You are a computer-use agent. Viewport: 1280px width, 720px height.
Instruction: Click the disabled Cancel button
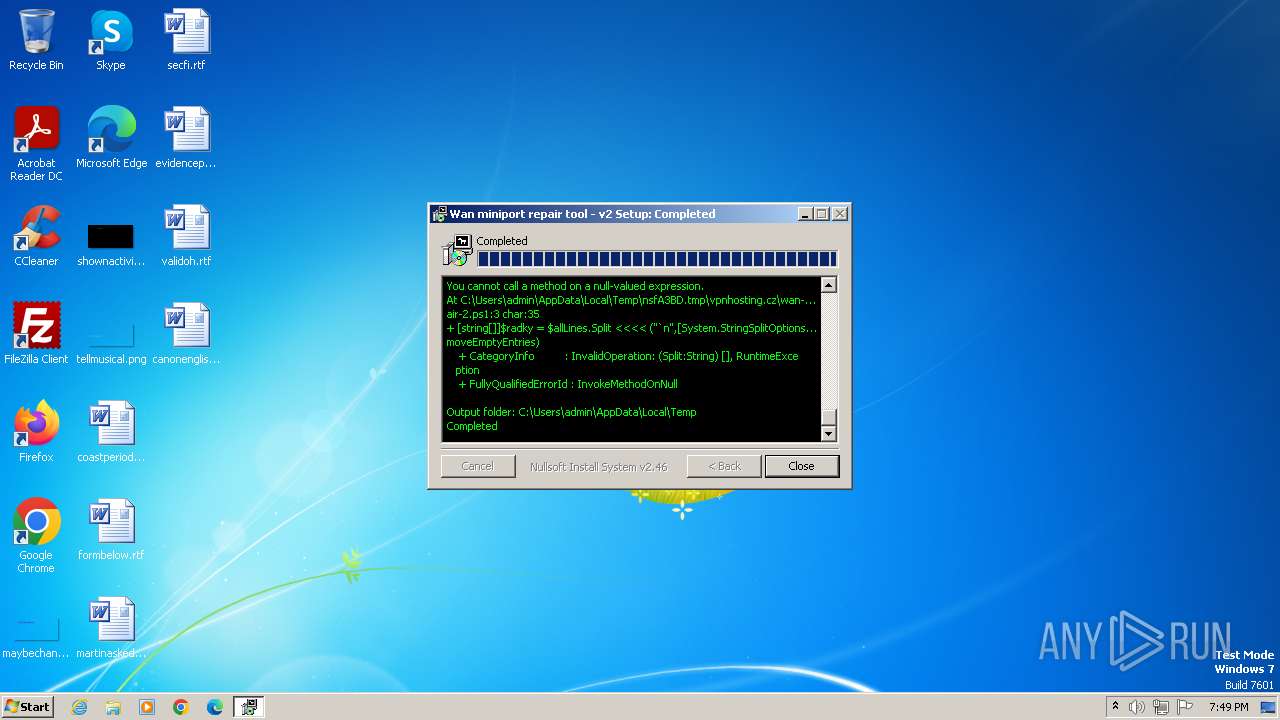coord(477,466)
